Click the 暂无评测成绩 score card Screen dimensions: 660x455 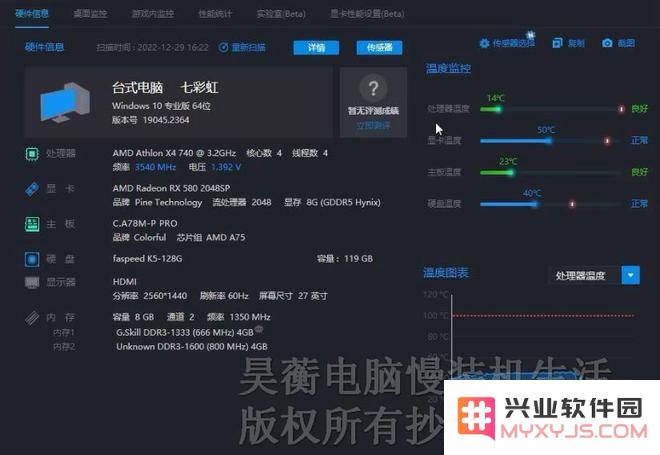coord(373,102)
